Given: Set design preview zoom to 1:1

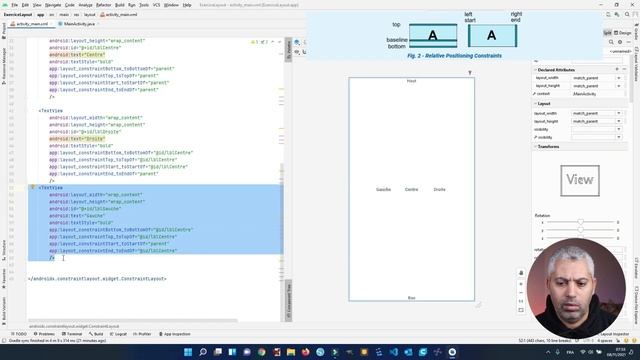Looking at the screenshot, I should tap(521, 301).
